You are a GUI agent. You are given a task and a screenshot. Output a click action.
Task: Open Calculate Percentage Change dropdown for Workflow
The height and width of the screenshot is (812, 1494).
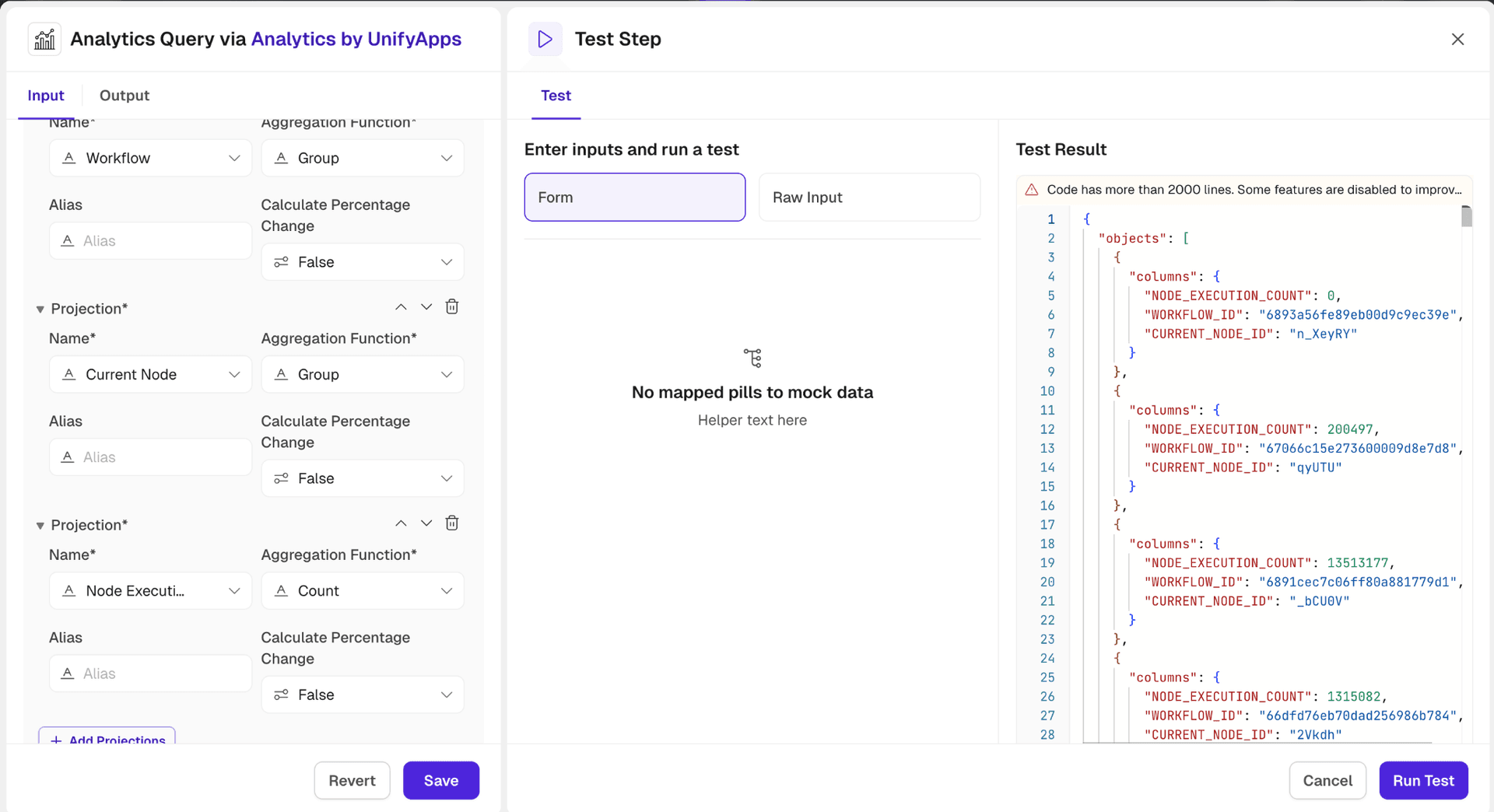tap(363, 262)
